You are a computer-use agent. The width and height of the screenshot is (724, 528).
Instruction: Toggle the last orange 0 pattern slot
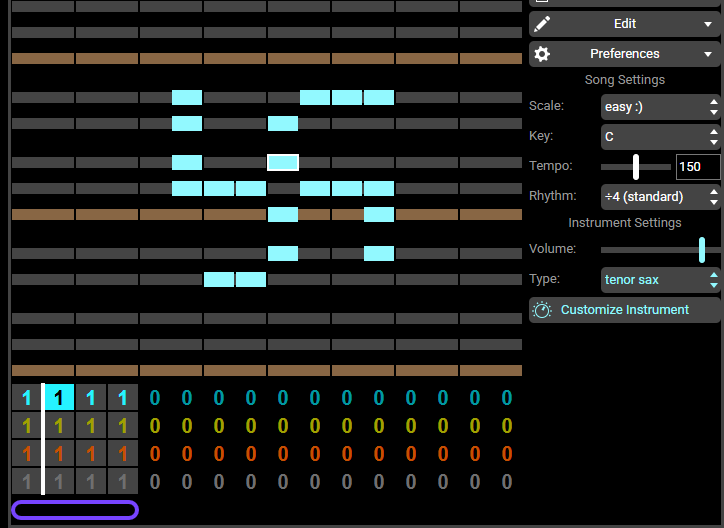tap(507, 454)
